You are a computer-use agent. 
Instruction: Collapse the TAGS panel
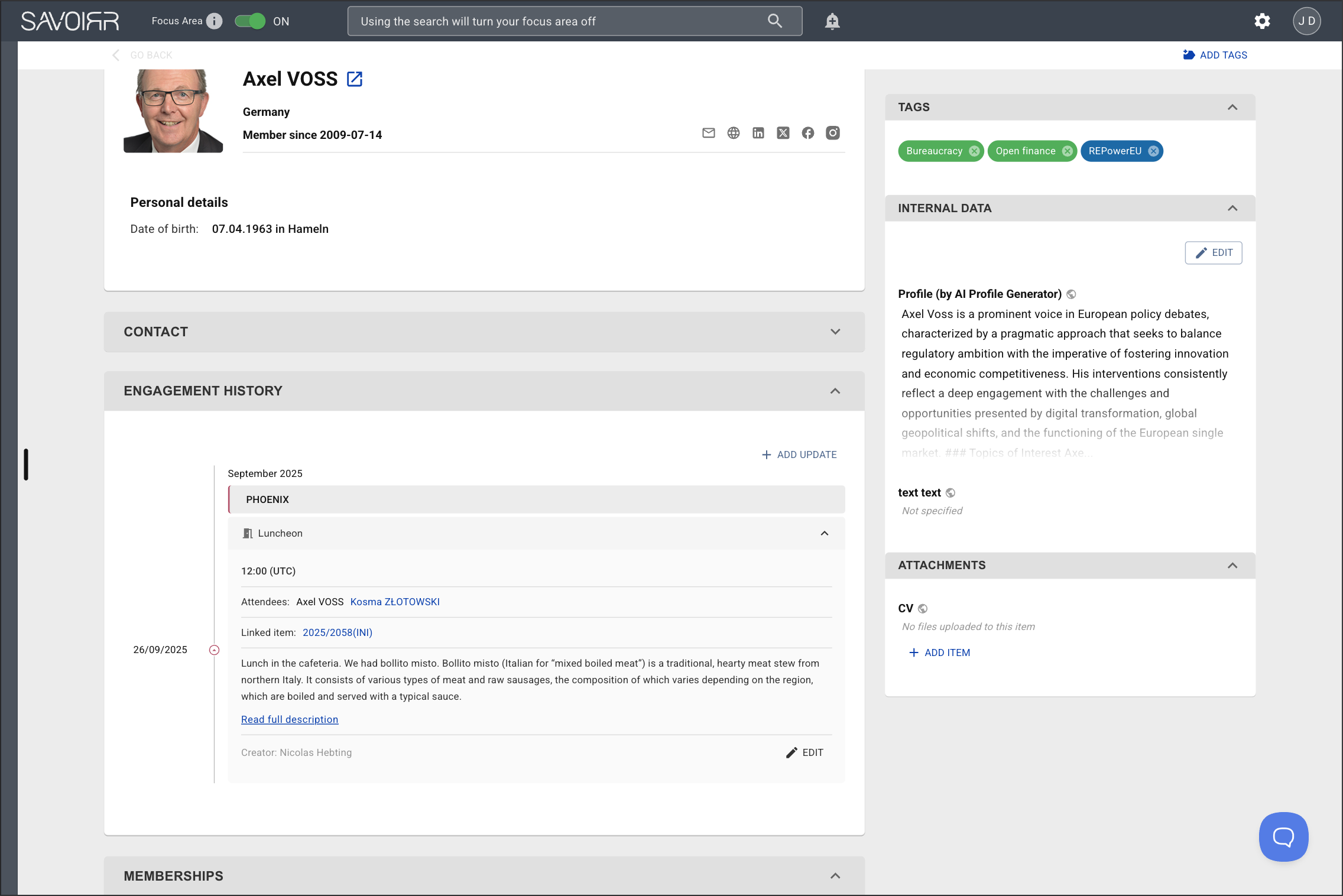tap(1232, 107)
